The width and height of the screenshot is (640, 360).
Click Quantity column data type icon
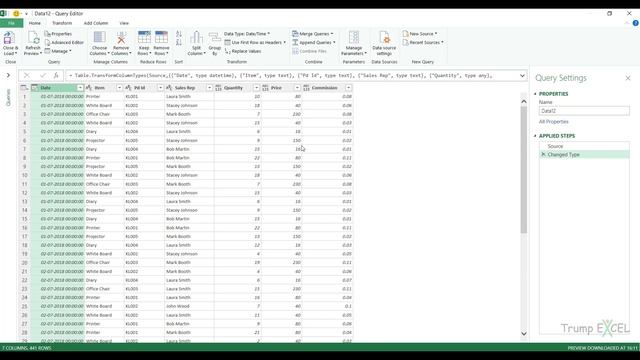pos(218,88)
